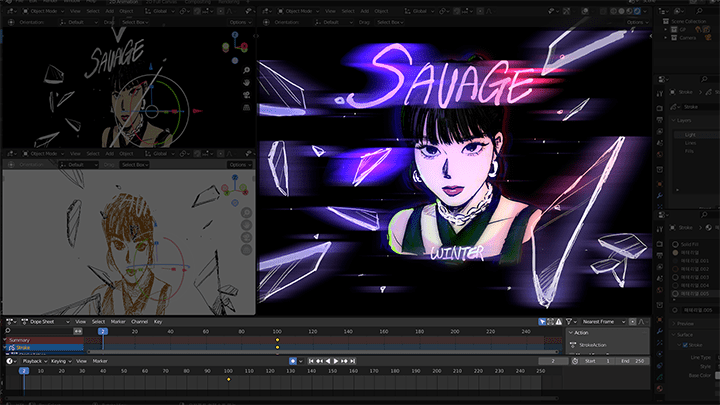Open the Dope Sheet mode dropdown

click(45, 322)
